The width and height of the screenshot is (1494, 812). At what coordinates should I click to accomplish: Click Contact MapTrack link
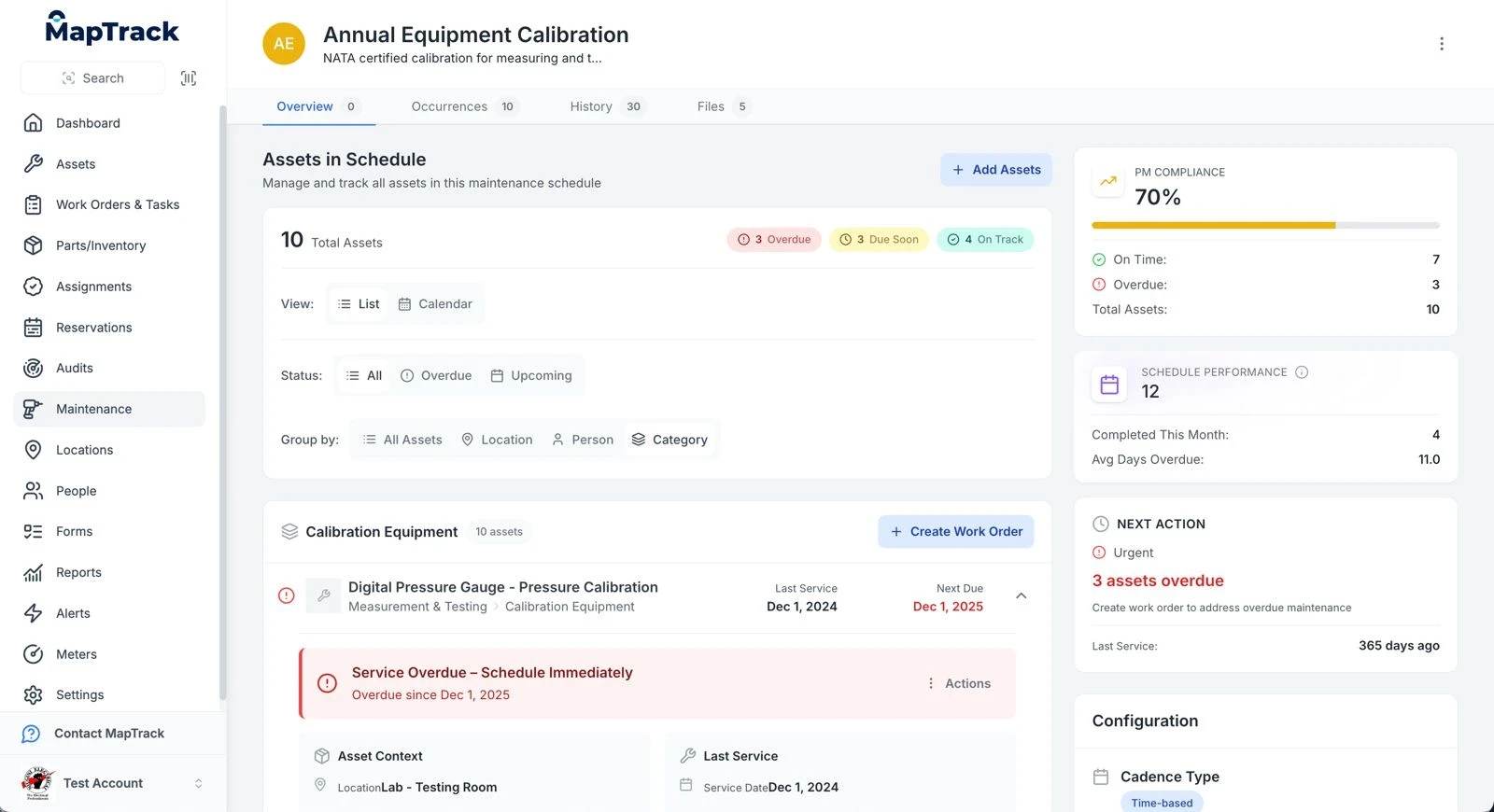109,734
